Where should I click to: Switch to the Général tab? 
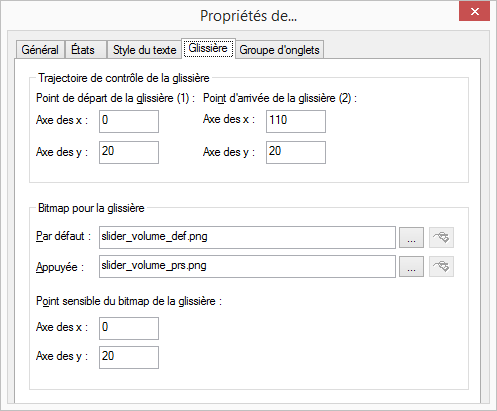(x=40, y=50)
